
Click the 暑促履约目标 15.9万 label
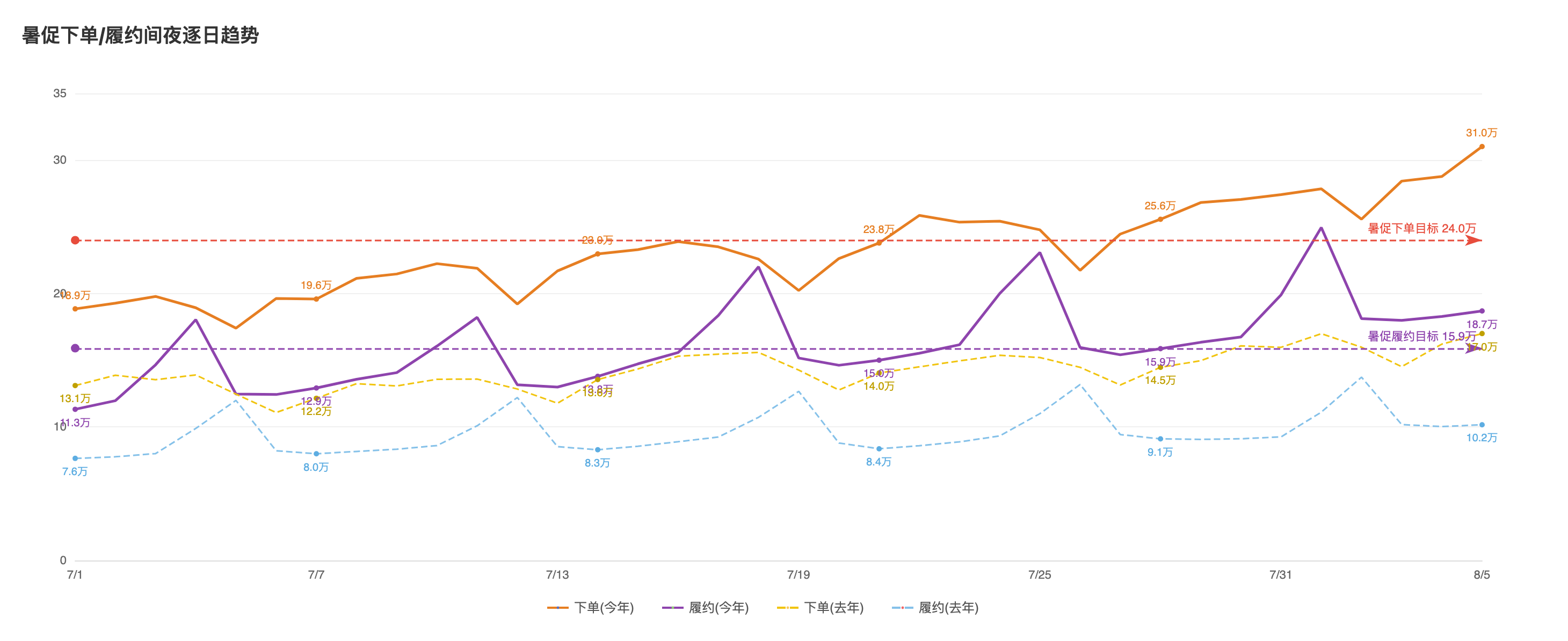pyautogui.click(x=1422, y=336)
